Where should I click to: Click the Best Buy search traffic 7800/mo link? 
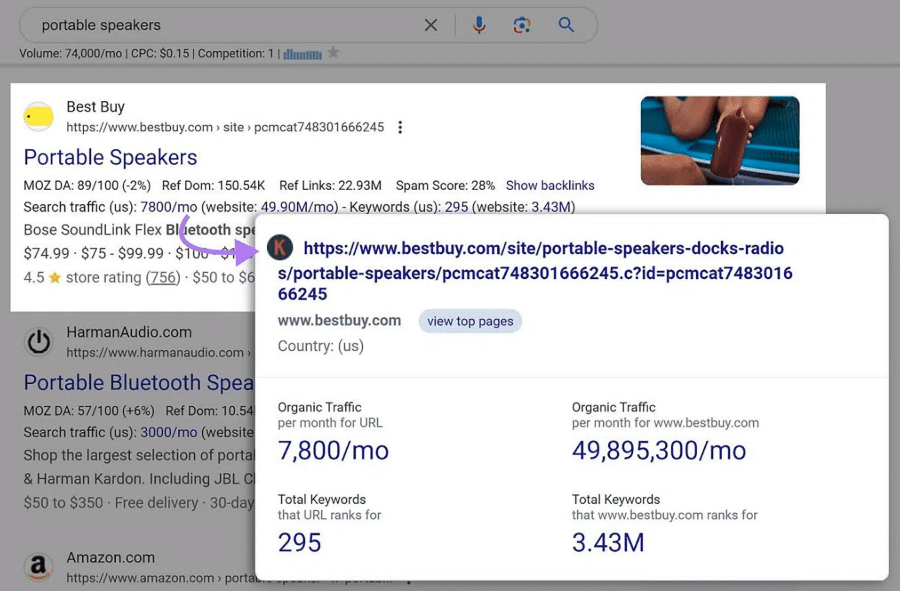[x=169, y=207]
